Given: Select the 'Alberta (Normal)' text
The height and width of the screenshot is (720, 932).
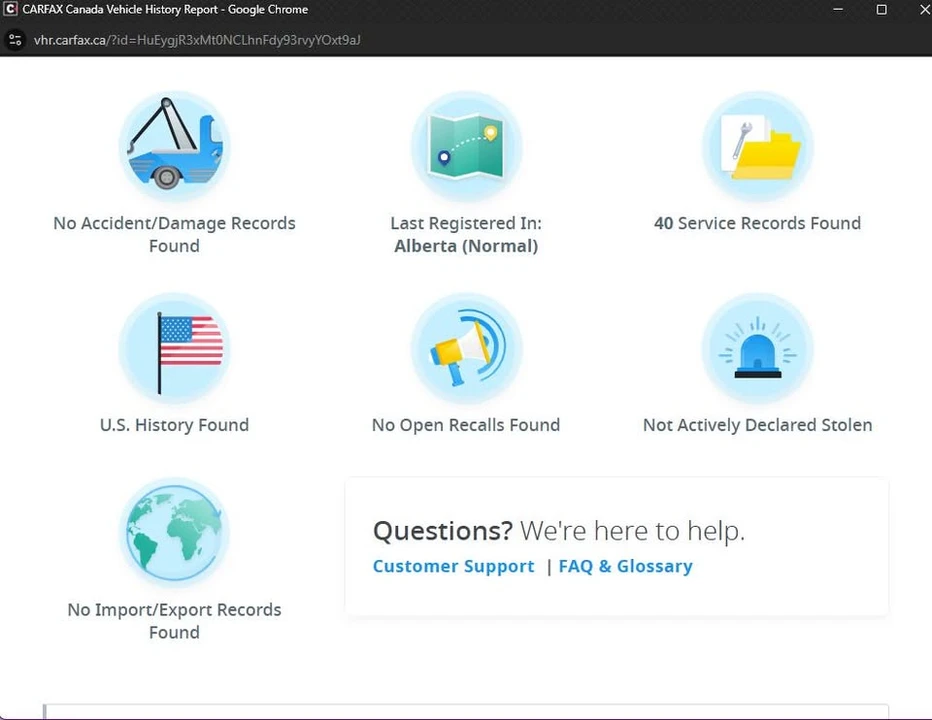Looking at the screenshot, I should coord(466,246).
